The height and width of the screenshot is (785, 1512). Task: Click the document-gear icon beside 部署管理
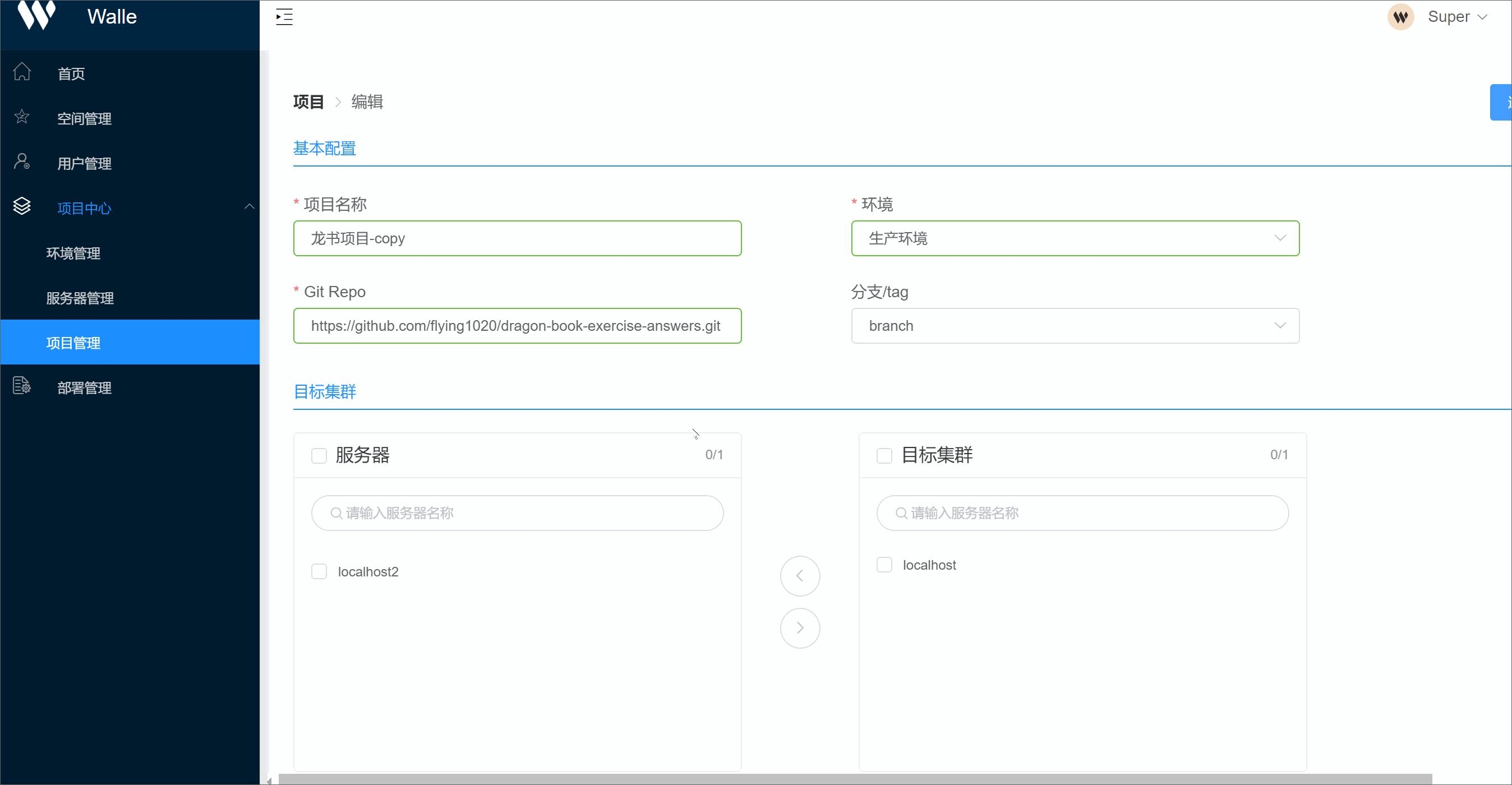(22, 386)
